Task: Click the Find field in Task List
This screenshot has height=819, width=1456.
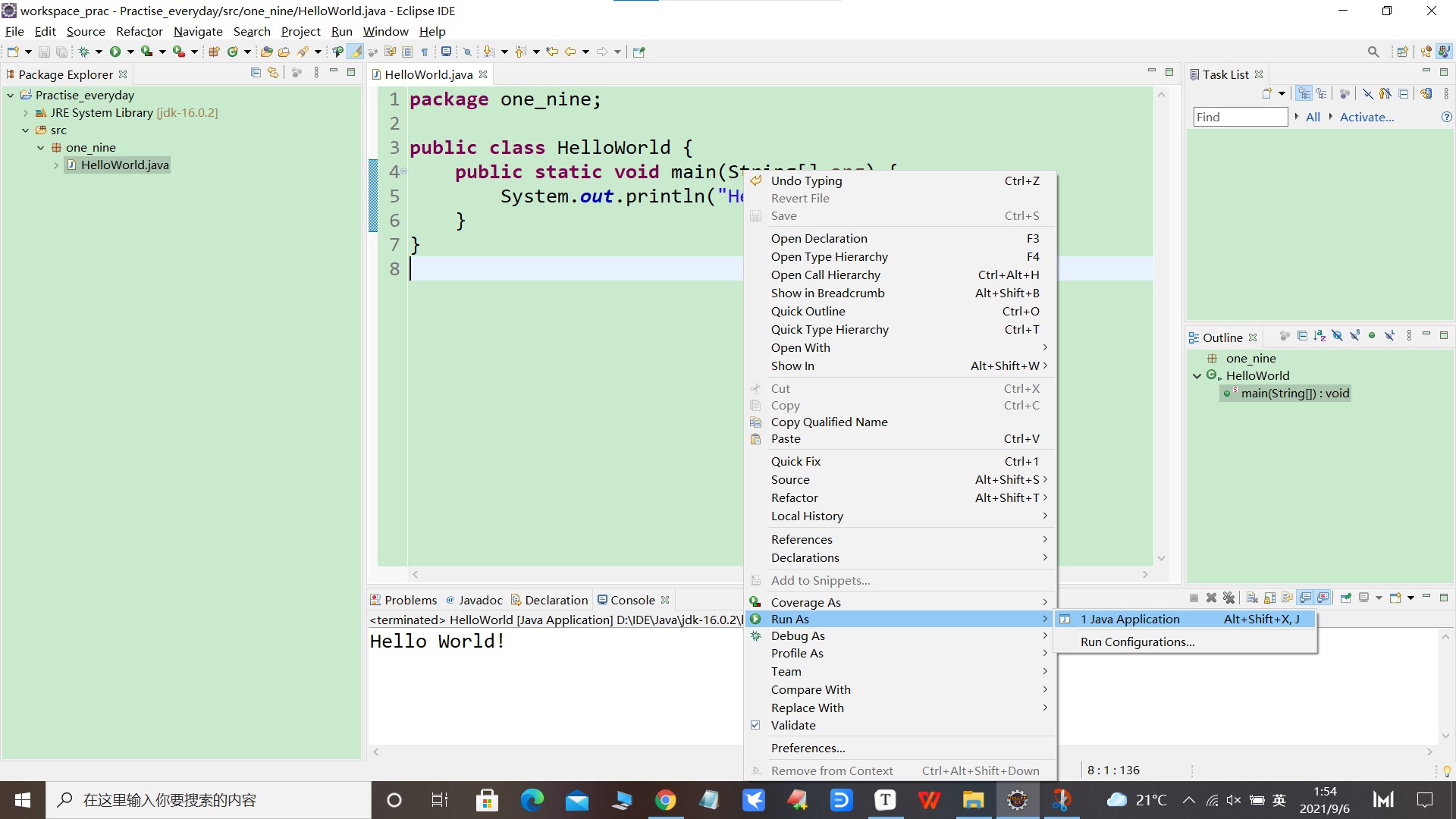Action: click(1240, 117)
